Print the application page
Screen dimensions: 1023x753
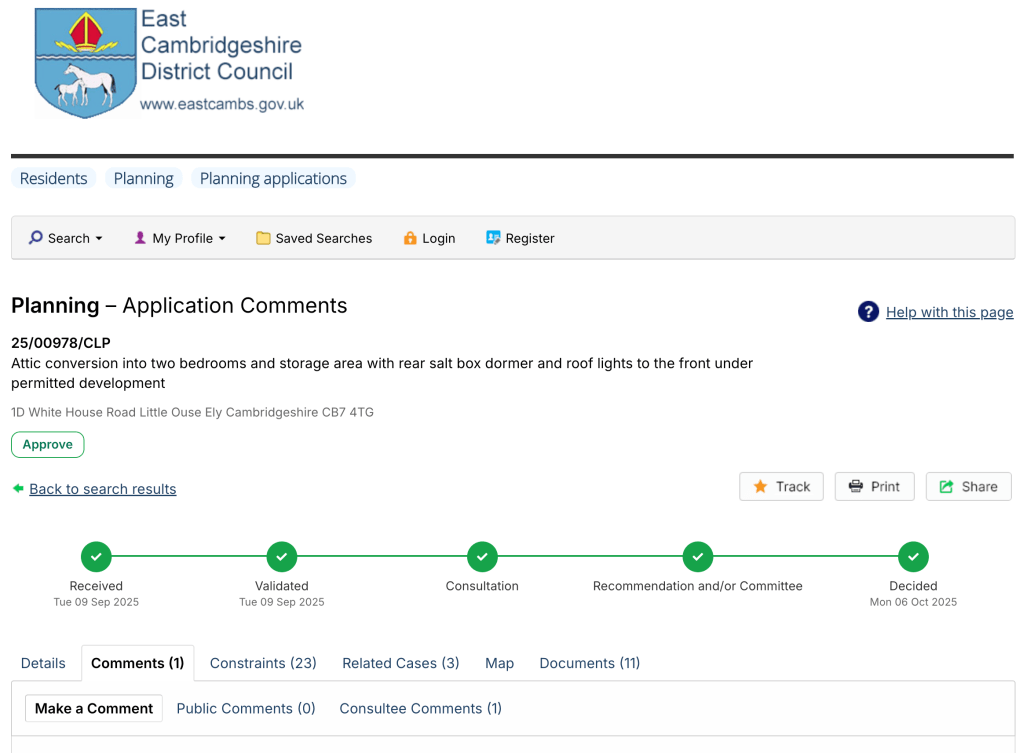(874, 486)
